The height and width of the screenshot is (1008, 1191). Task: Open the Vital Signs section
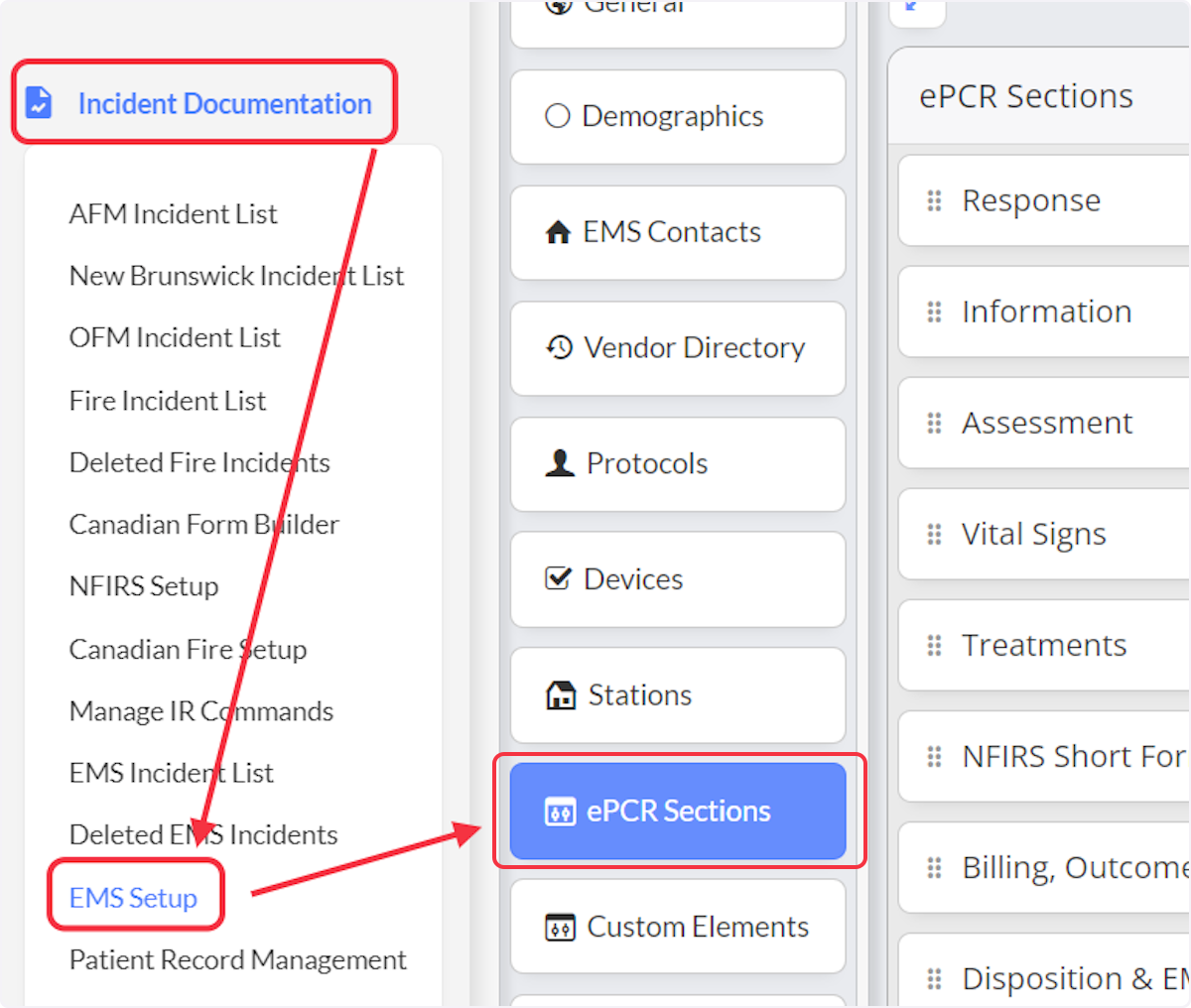(x=1044, y=534)
